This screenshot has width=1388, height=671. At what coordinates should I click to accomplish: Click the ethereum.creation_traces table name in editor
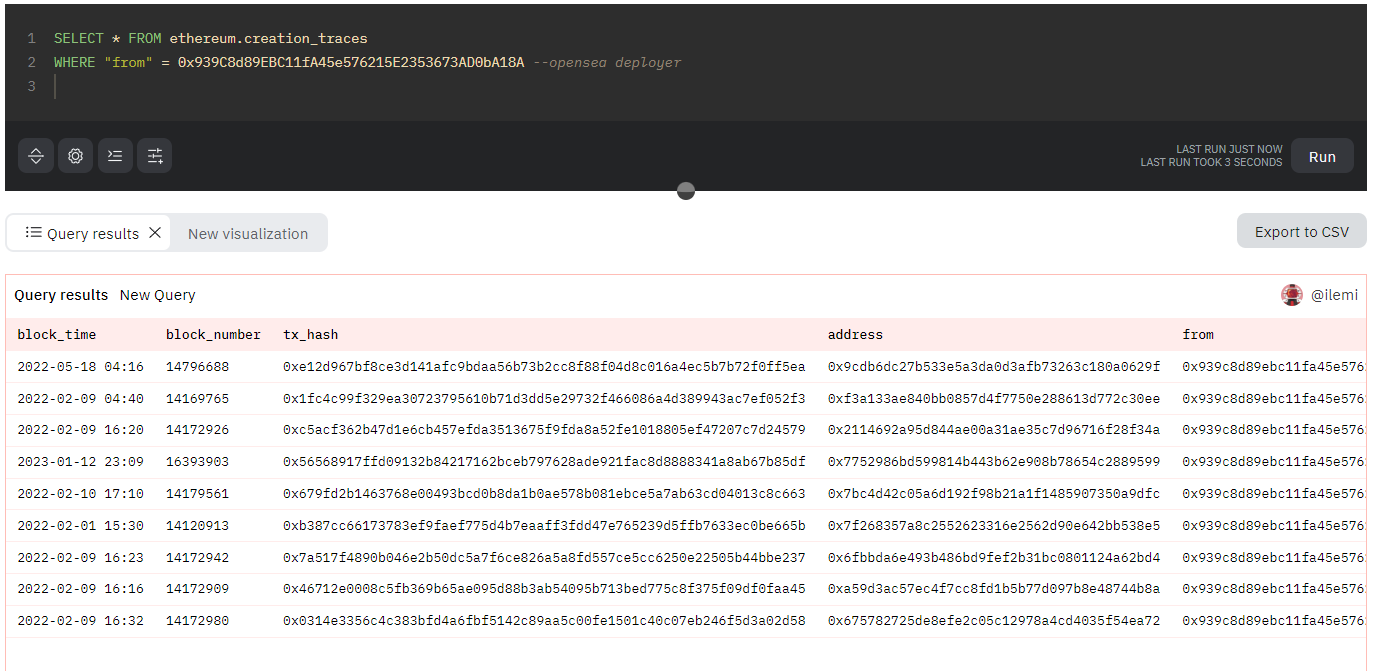click(x=269, y=39)
